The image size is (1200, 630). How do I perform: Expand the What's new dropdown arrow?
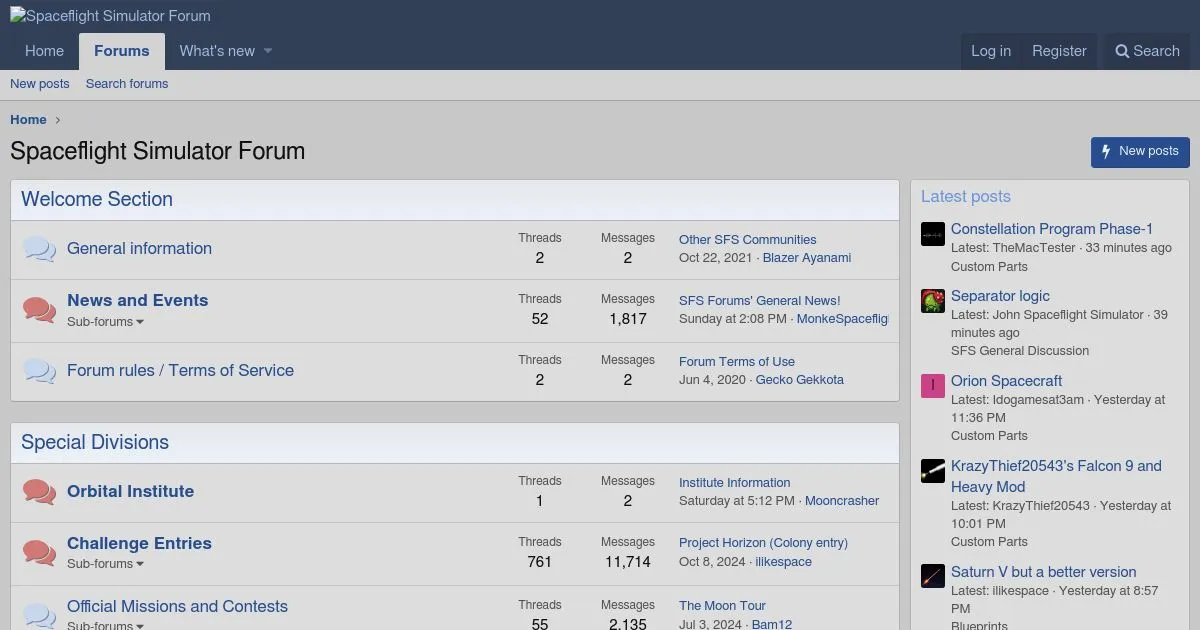(x=268, y=51)
